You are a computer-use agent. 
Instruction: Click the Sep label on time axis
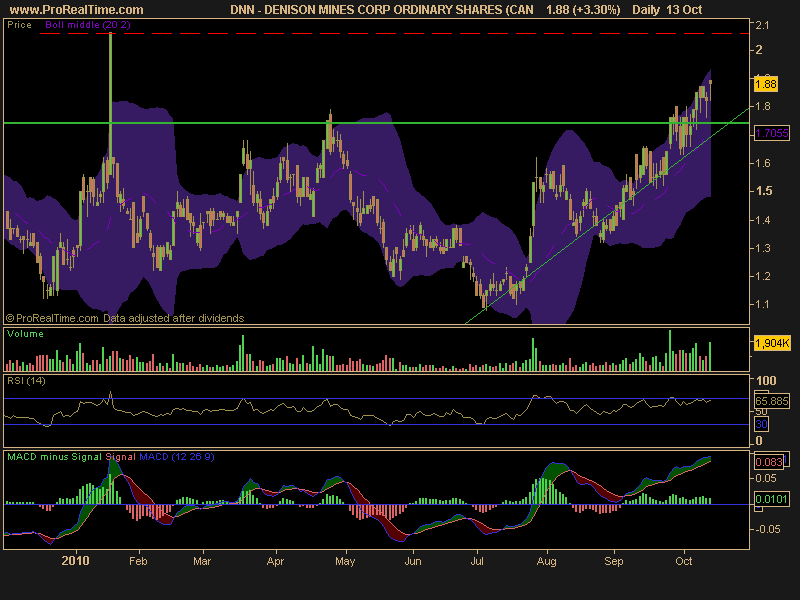click(x=614, y=561)
